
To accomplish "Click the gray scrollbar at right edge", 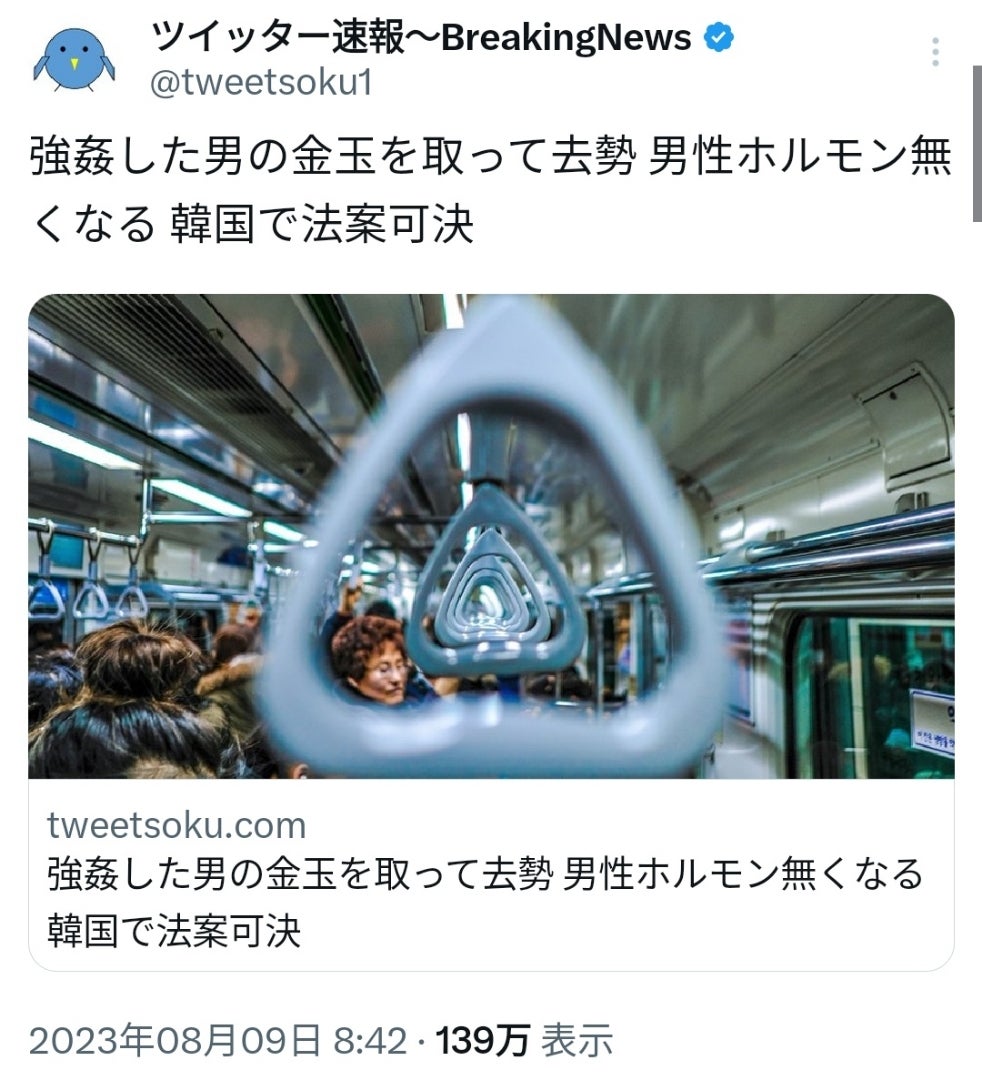I will [x=977, y=143].
